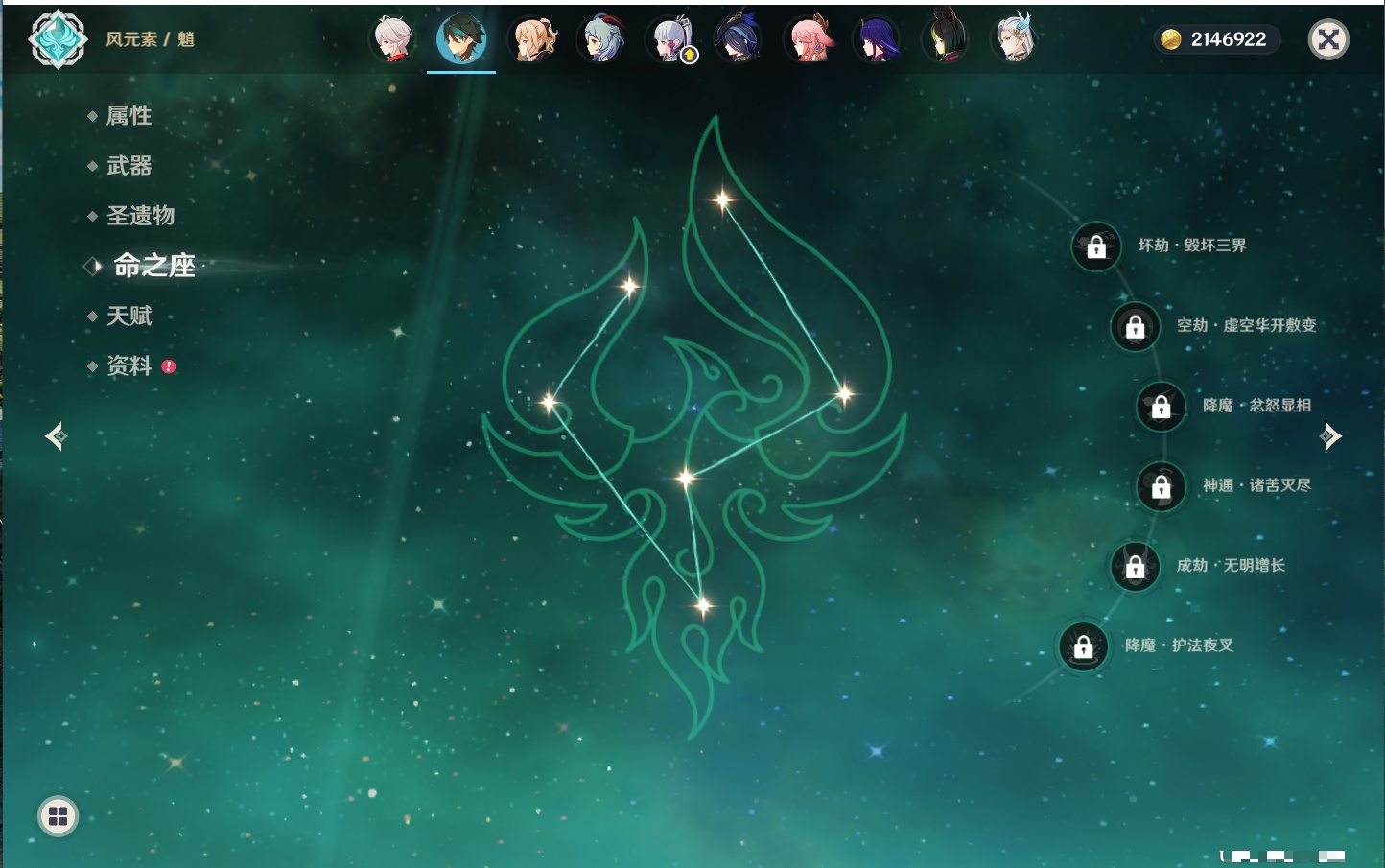The height and width of the screenshot is (868, 1385).
Task: Click the rightmost star of the constellation
Action: click(844, 393)
